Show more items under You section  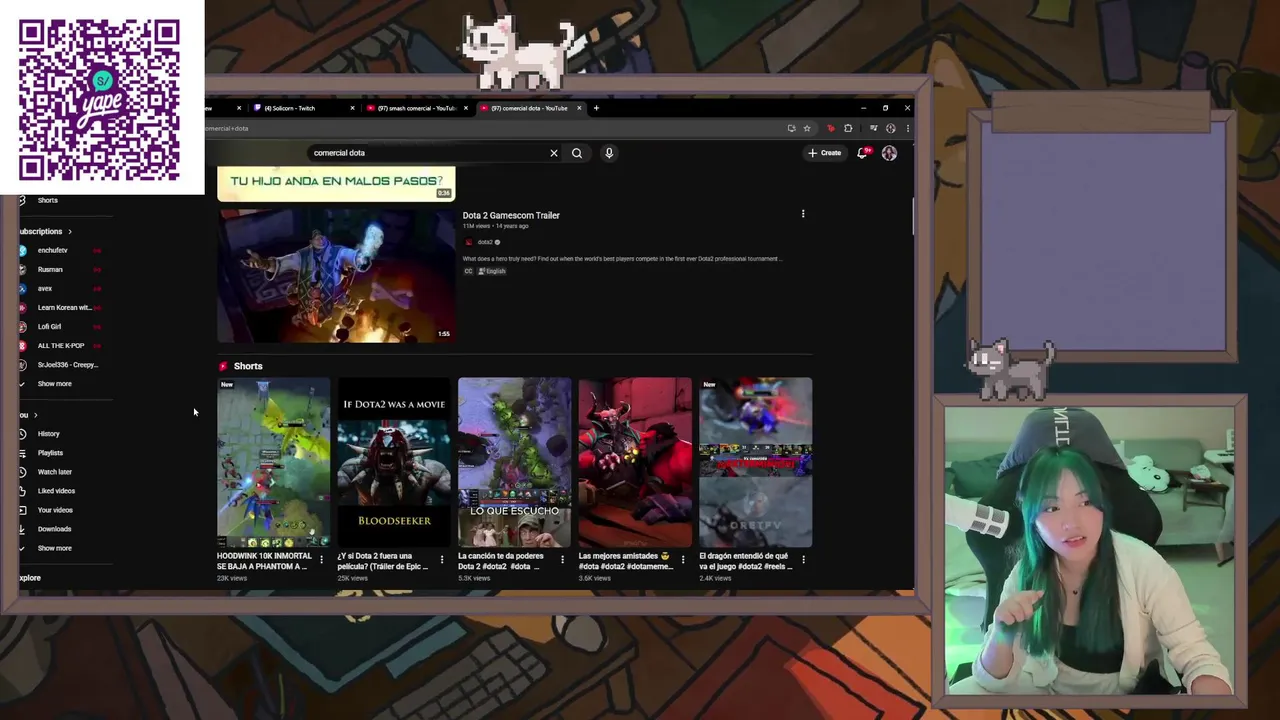[x=54, y=548]
